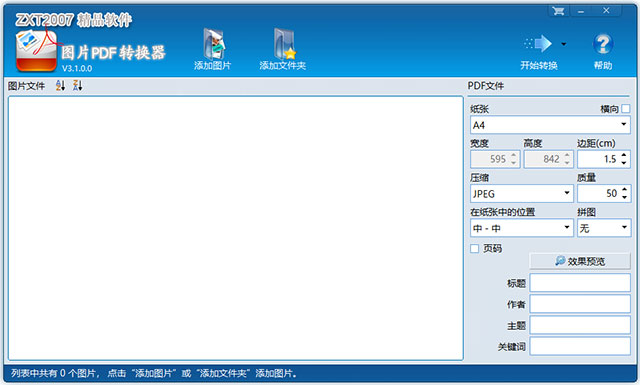Tick the 页码 (page number) checkbox
The width and height of the screenshot is (640, 385).
click(474, 248)
